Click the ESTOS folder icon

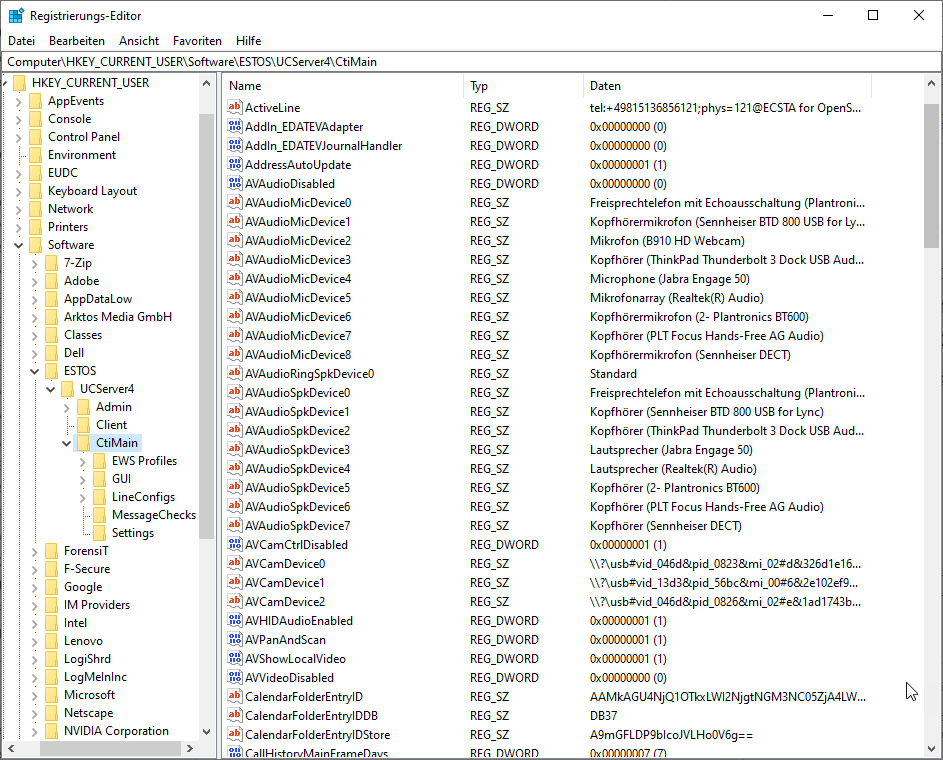pos(51,371)
